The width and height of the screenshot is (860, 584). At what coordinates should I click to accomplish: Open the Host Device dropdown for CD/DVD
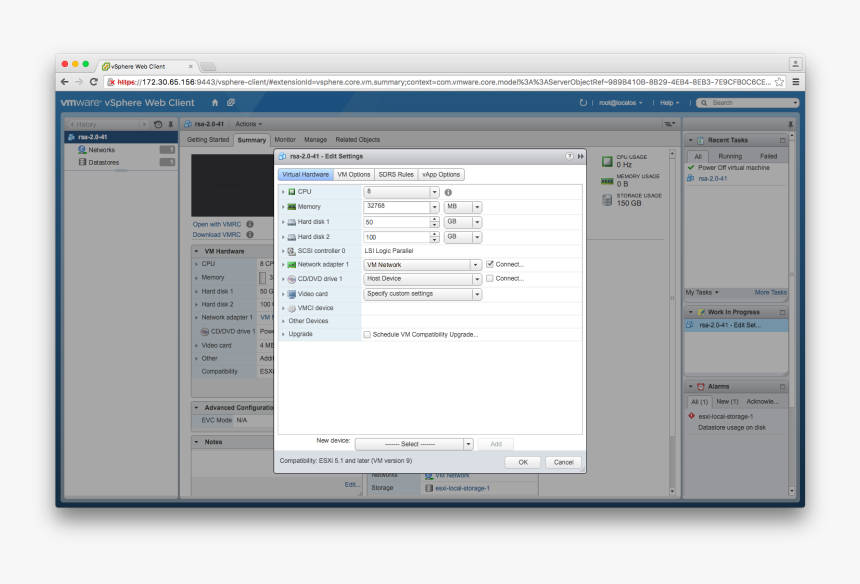point(477,279)
